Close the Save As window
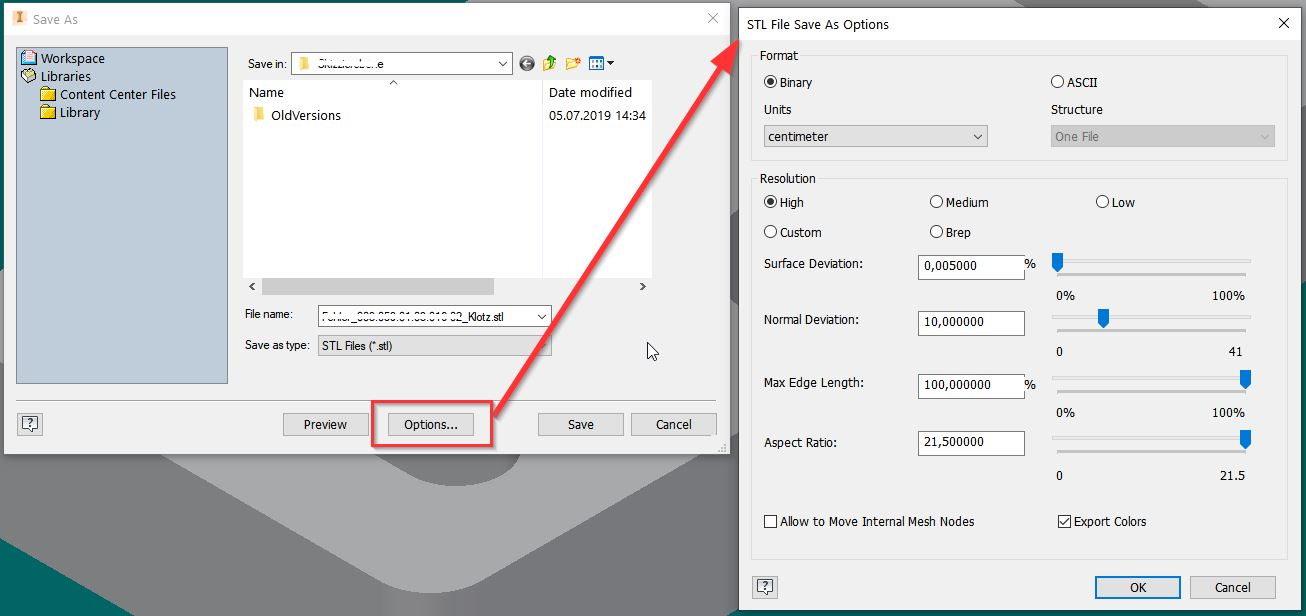 (x=713, y=18)
